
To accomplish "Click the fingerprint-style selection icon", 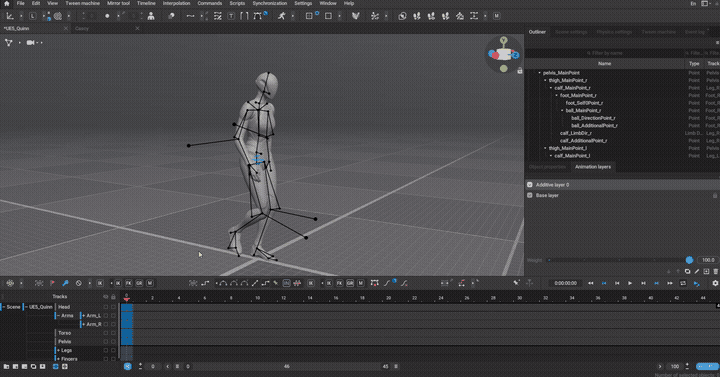I will (x=58, y=16).
